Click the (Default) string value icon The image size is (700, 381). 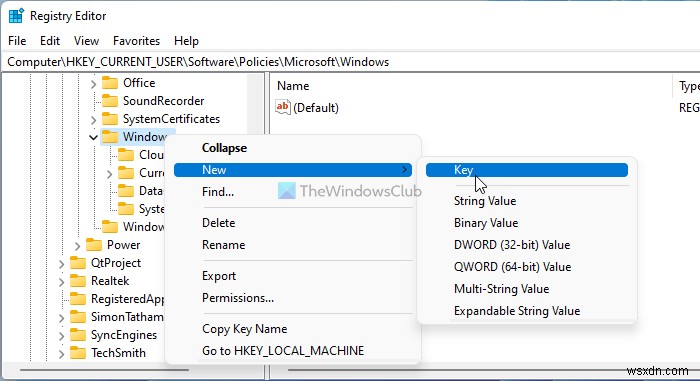[x=283, y=108]
